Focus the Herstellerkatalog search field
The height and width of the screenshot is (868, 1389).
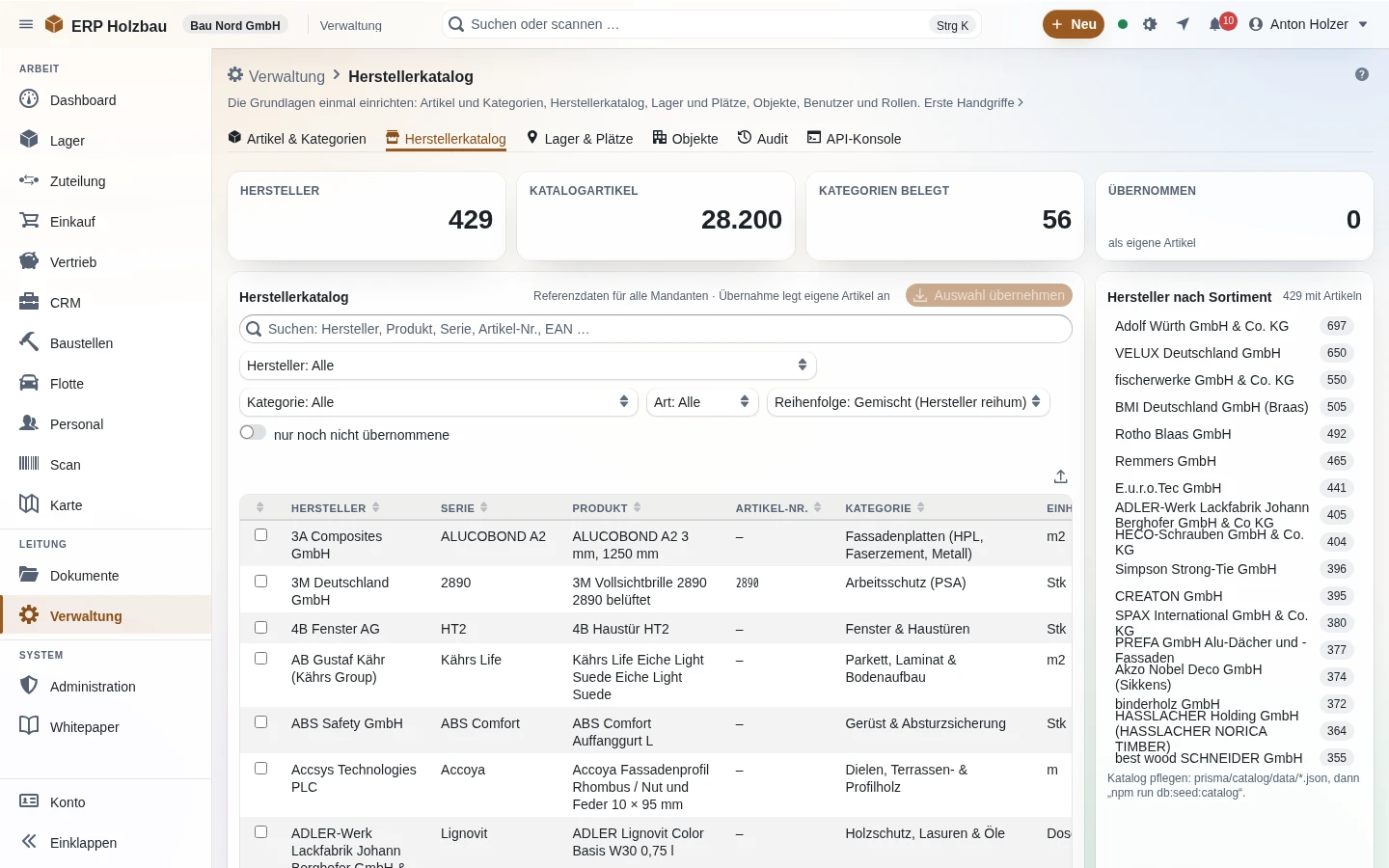click(656, 329)
